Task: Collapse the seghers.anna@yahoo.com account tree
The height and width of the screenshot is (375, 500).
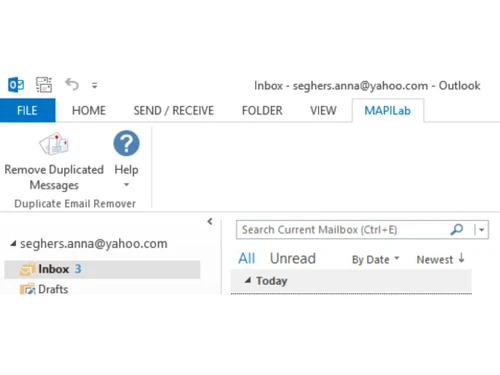Action: pyautogui.click(x=13, y=244)
